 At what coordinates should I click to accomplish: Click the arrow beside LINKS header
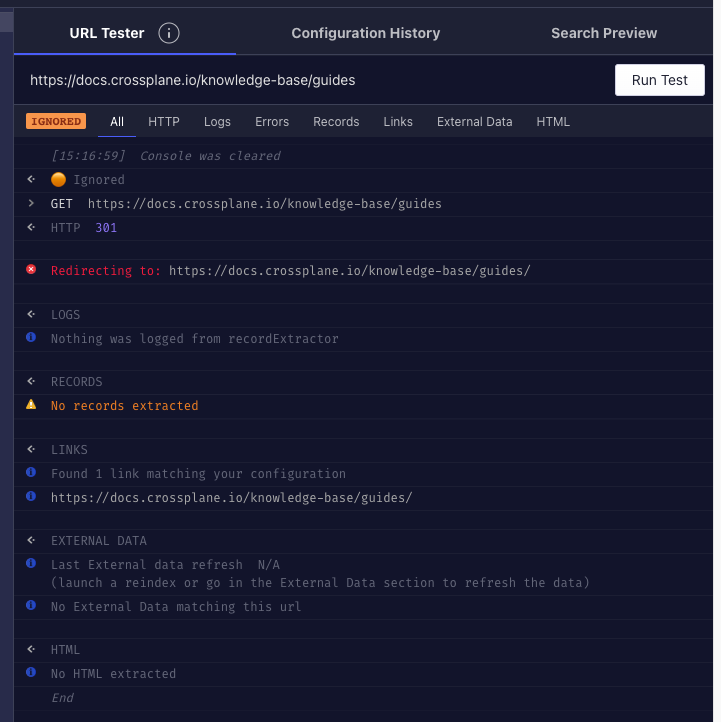click(31, 449)
